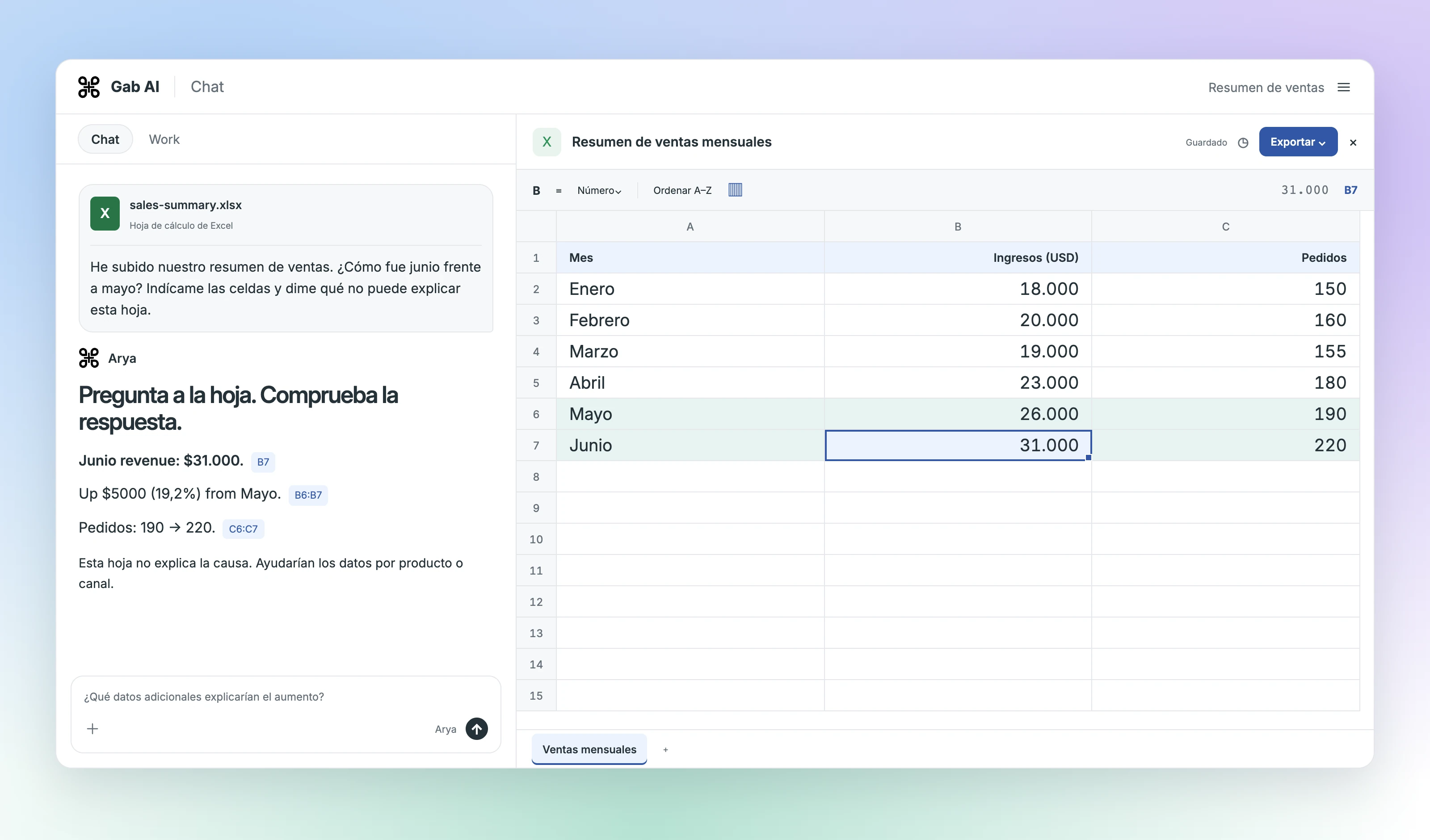Click cell with value 26.000
The image size is (1430, 840).
point(957,414)
